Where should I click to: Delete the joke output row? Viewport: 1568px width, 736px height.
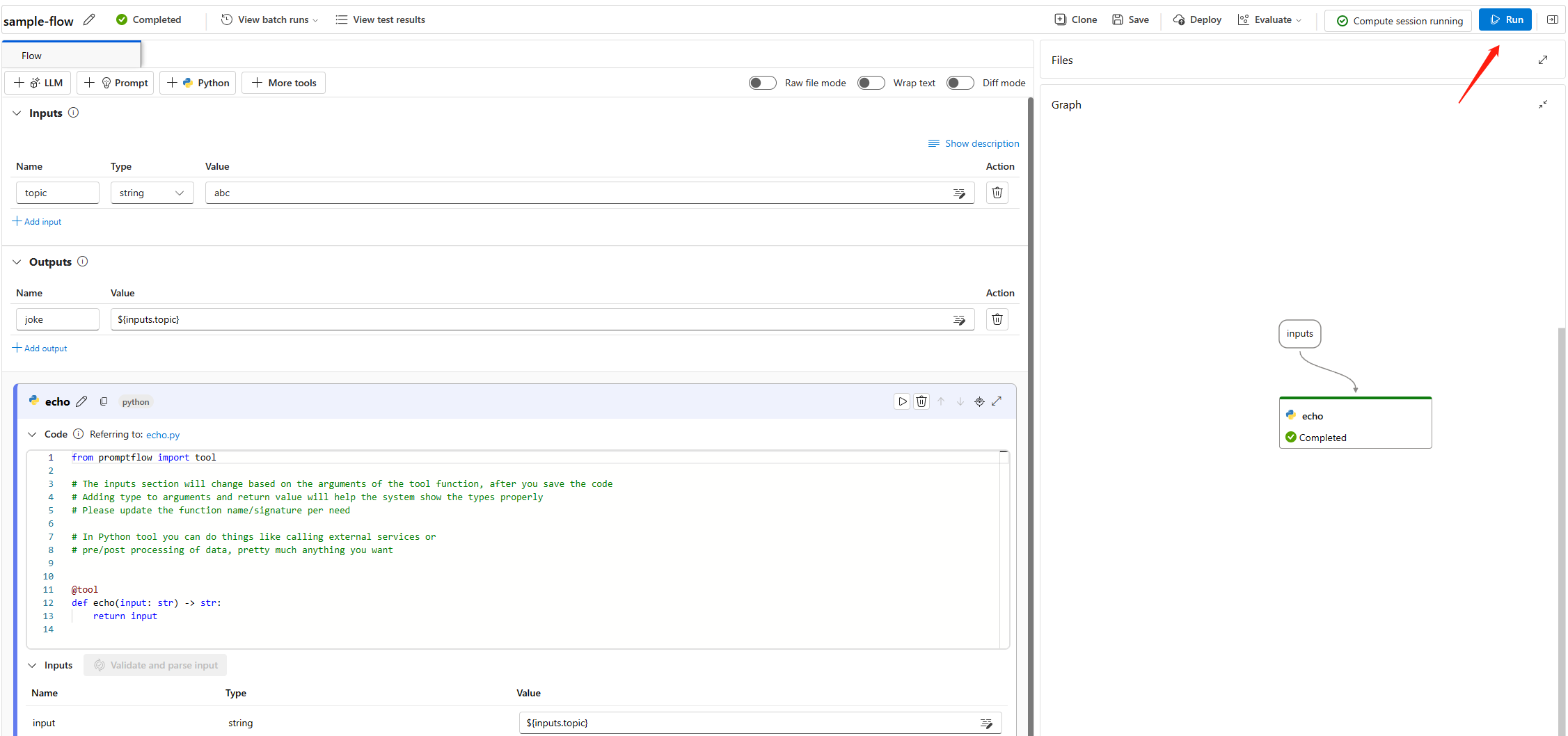pos(997,319)
